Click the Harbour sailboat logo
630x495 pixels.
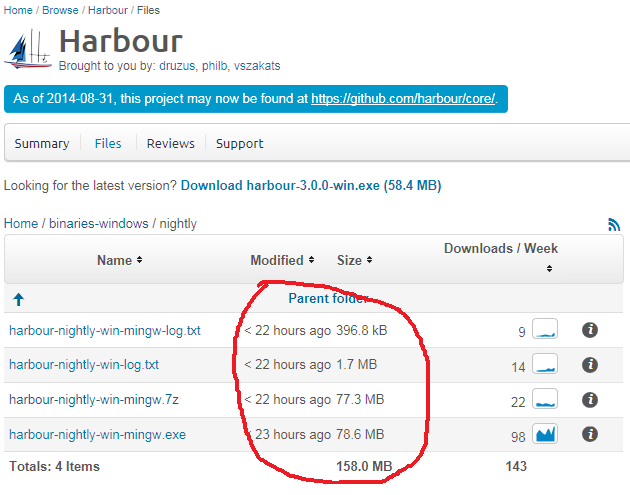coord(28,49)
